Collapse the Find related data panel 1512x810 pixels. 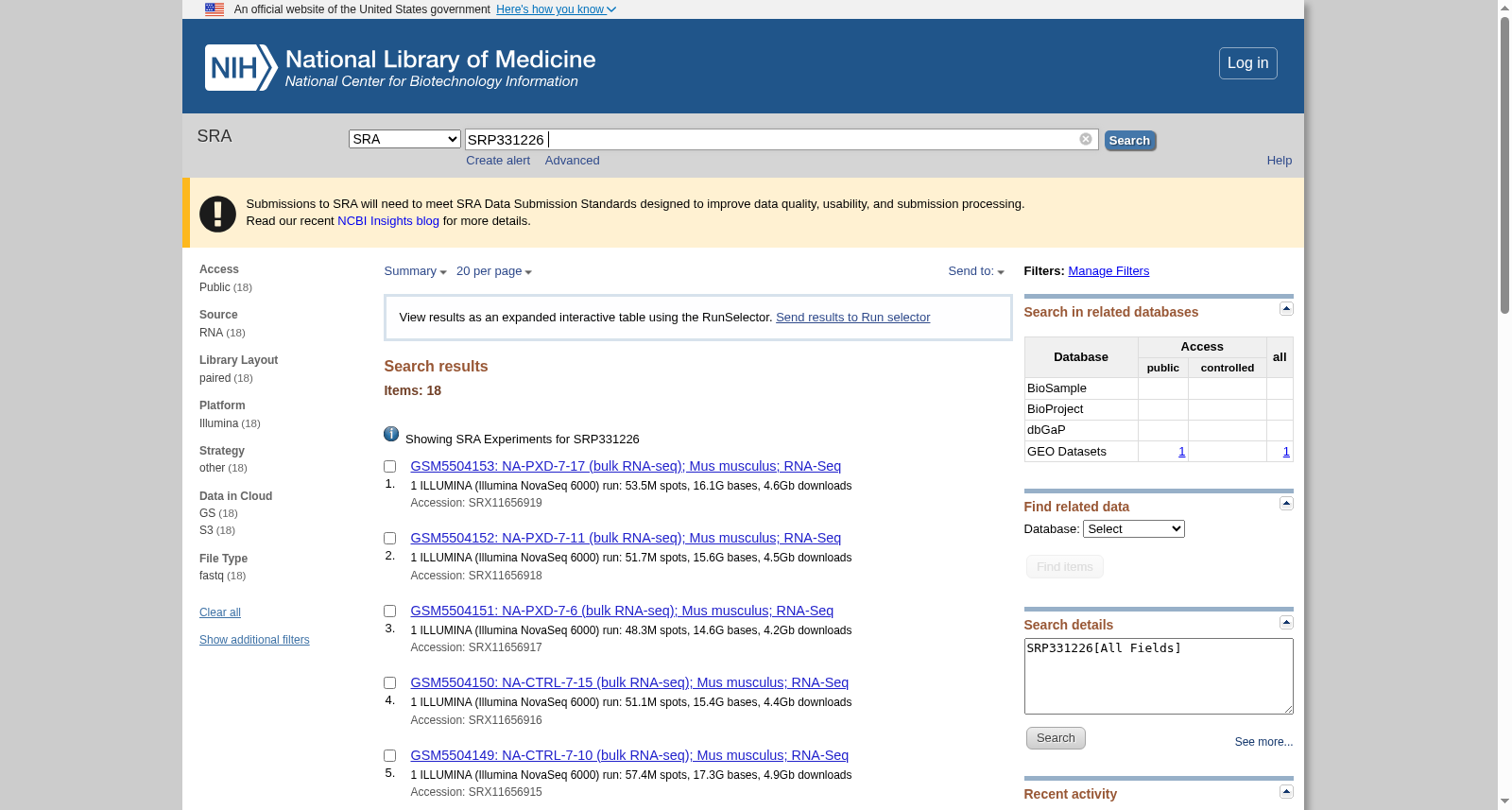(x=1286, y=504)
